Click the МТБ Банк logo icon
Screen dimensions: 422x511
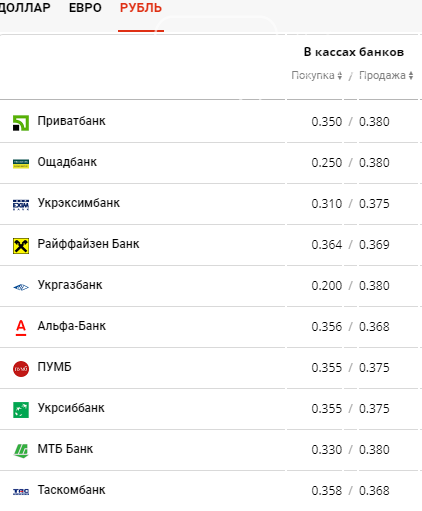pyautogui.click(x=21, y=451)
